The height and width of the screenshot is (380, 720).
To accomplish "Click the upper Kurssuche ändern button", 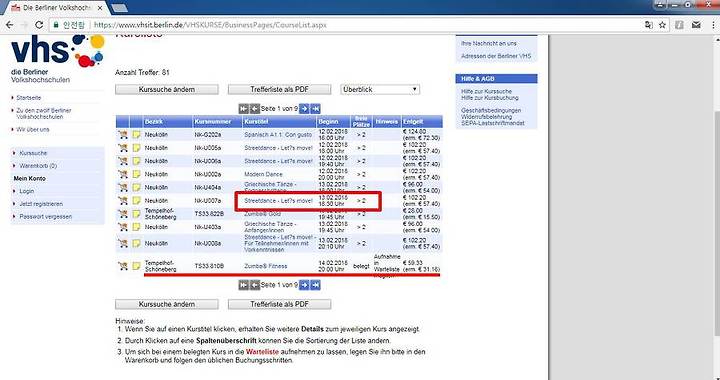I will [167, 89].
